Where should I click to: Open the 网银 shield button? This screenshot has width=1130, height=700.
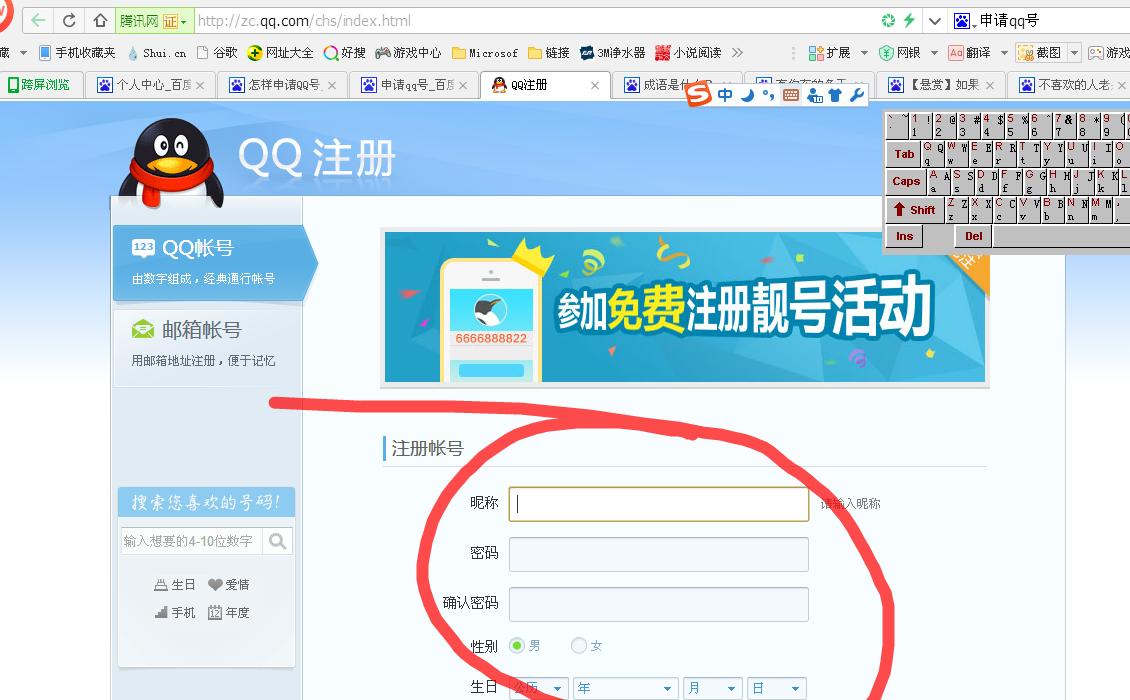point(899,53)
